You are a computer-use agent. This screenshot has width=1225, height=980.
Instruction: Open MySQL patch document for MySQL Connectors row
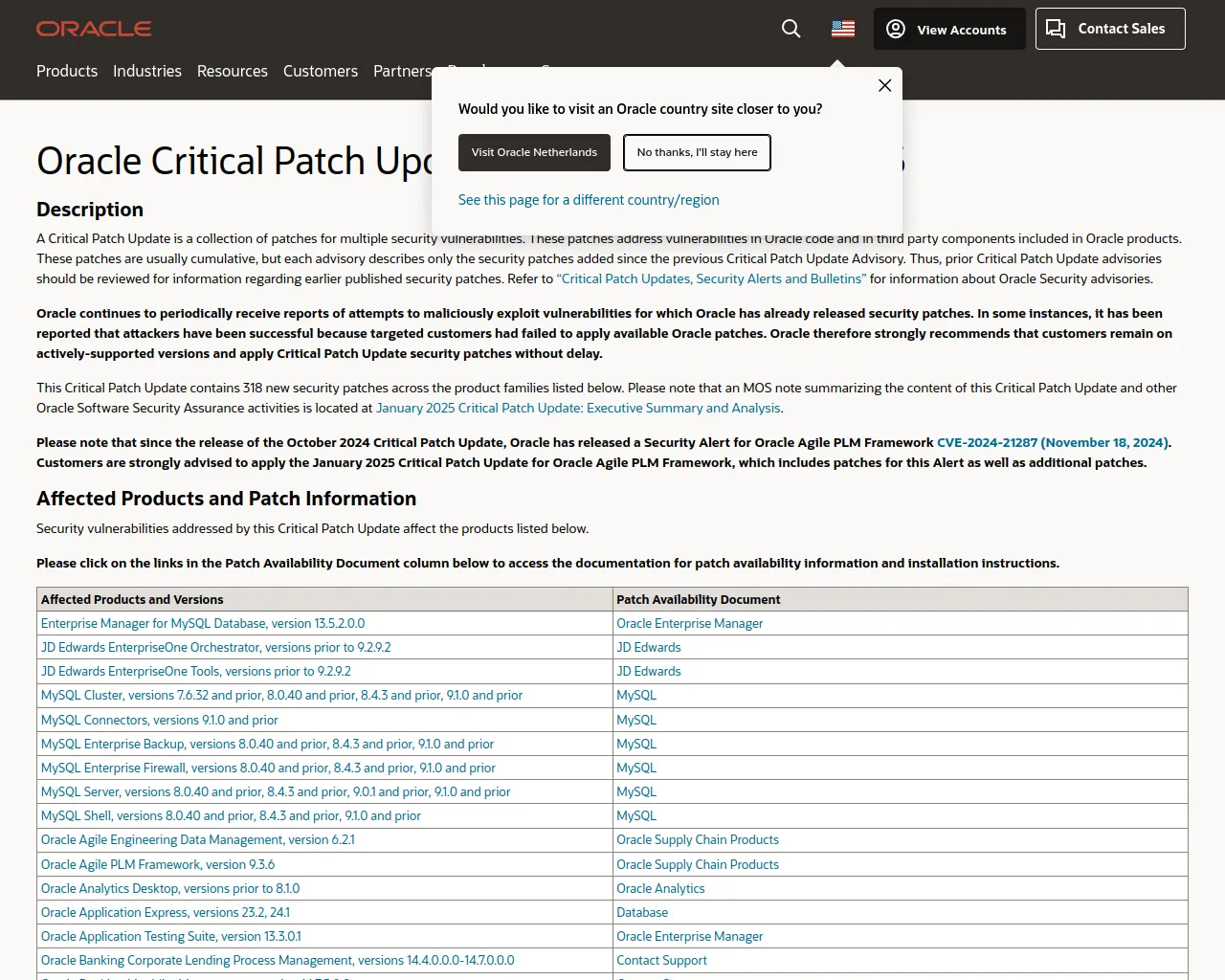[x=636, y=720]
